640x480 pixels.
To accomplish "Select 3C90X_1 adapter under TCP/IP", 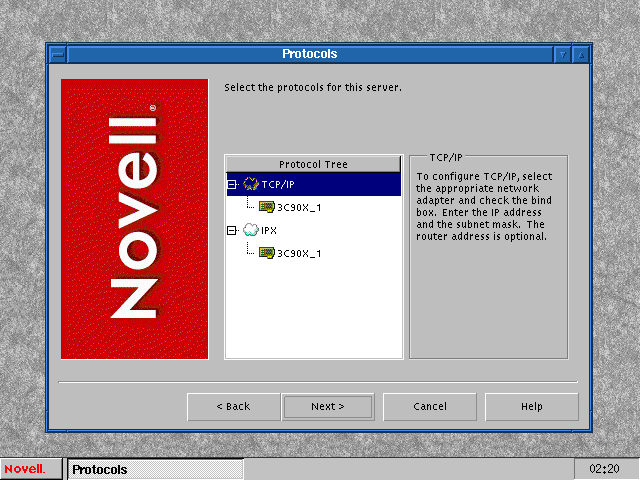I will pyautogui.click(x=299, y=207).
